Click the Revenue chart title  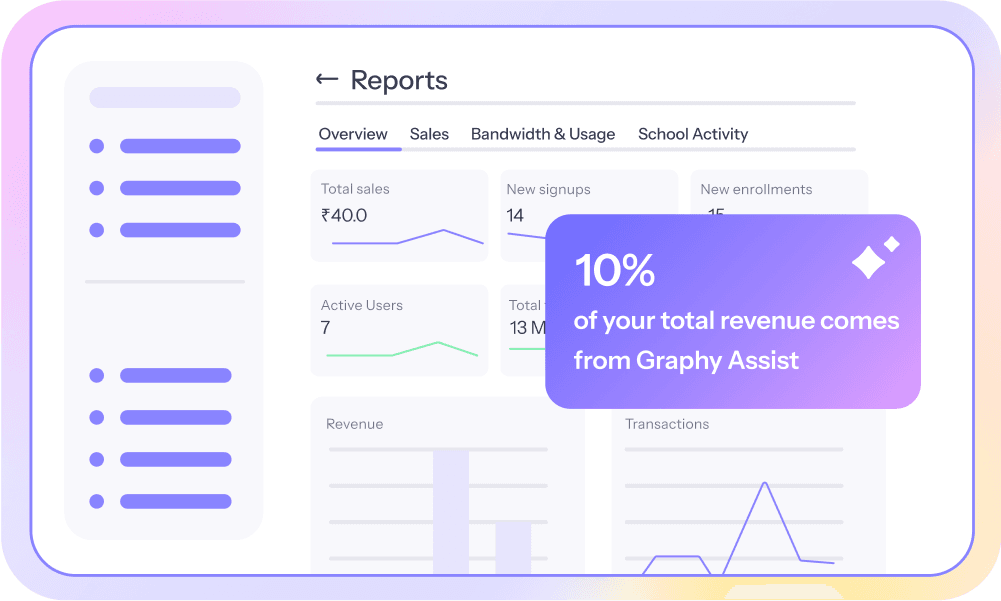coord(354,424)
